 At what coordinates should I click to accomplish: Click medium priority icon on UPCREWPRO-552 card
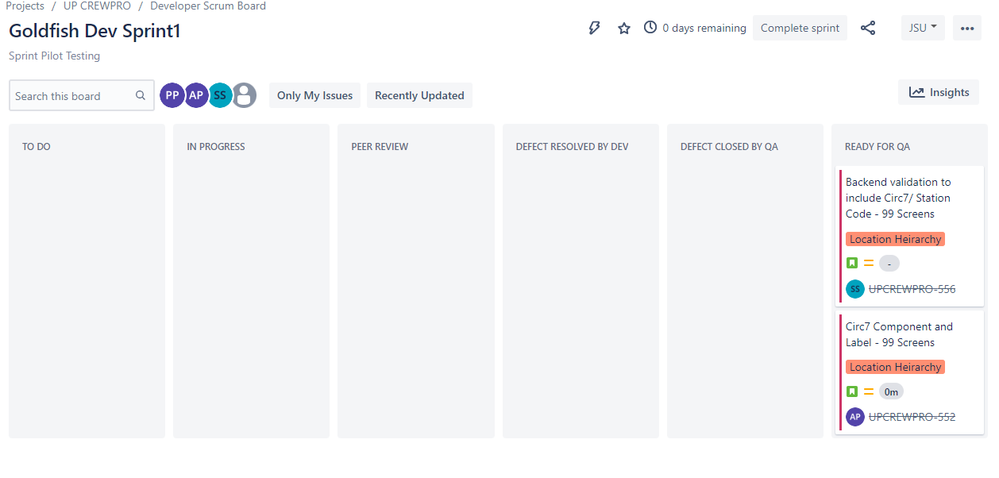pos(868,391)
